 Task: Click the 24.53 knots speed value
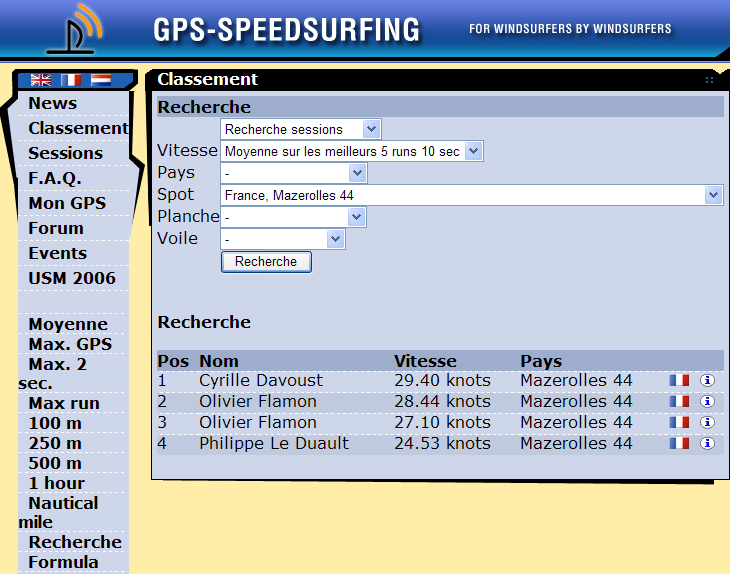(442, 443)
